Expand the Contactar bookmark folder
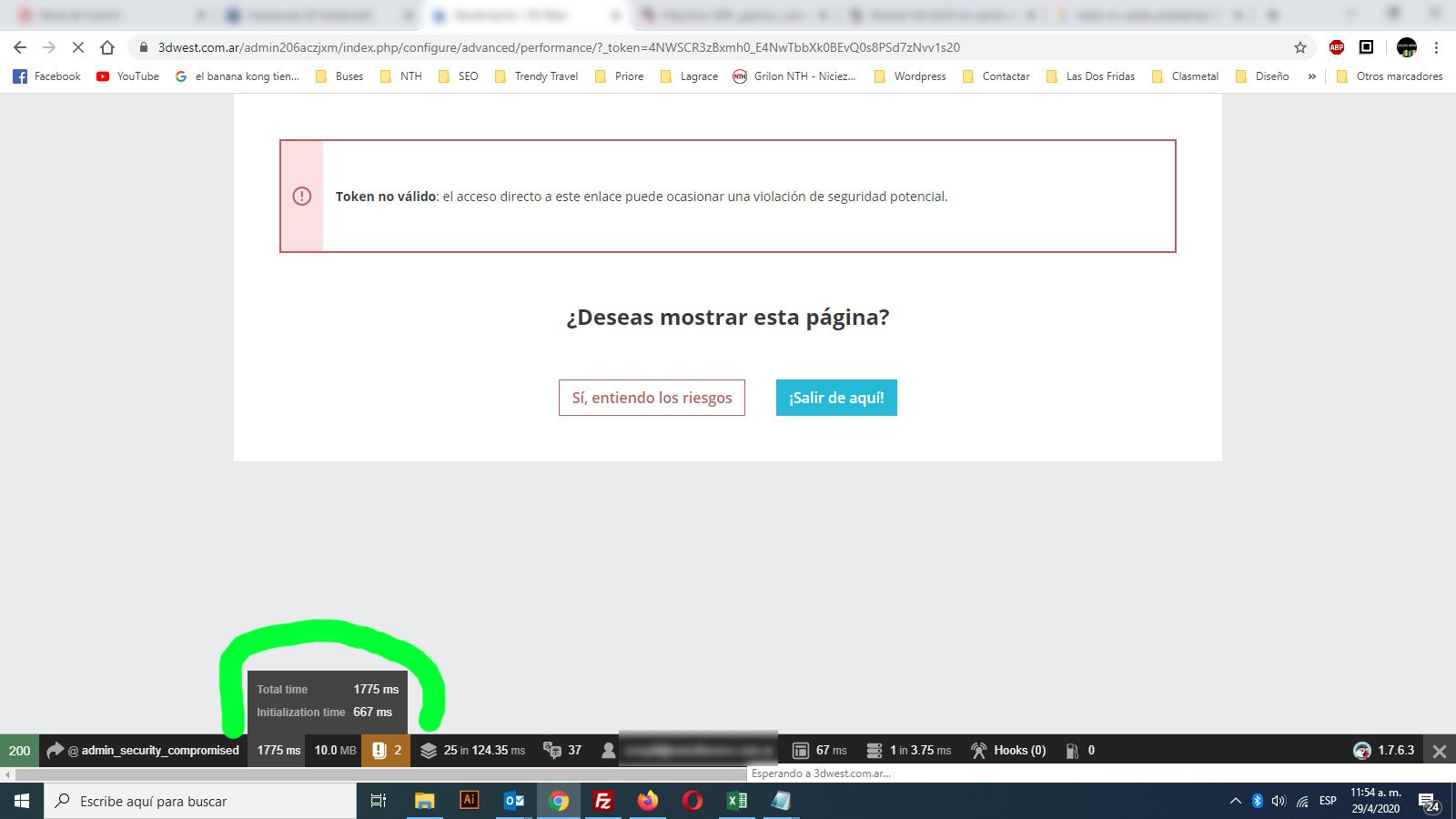This screenshot has width=1456, height=819. pyautogui.click(x=996, y=76)
